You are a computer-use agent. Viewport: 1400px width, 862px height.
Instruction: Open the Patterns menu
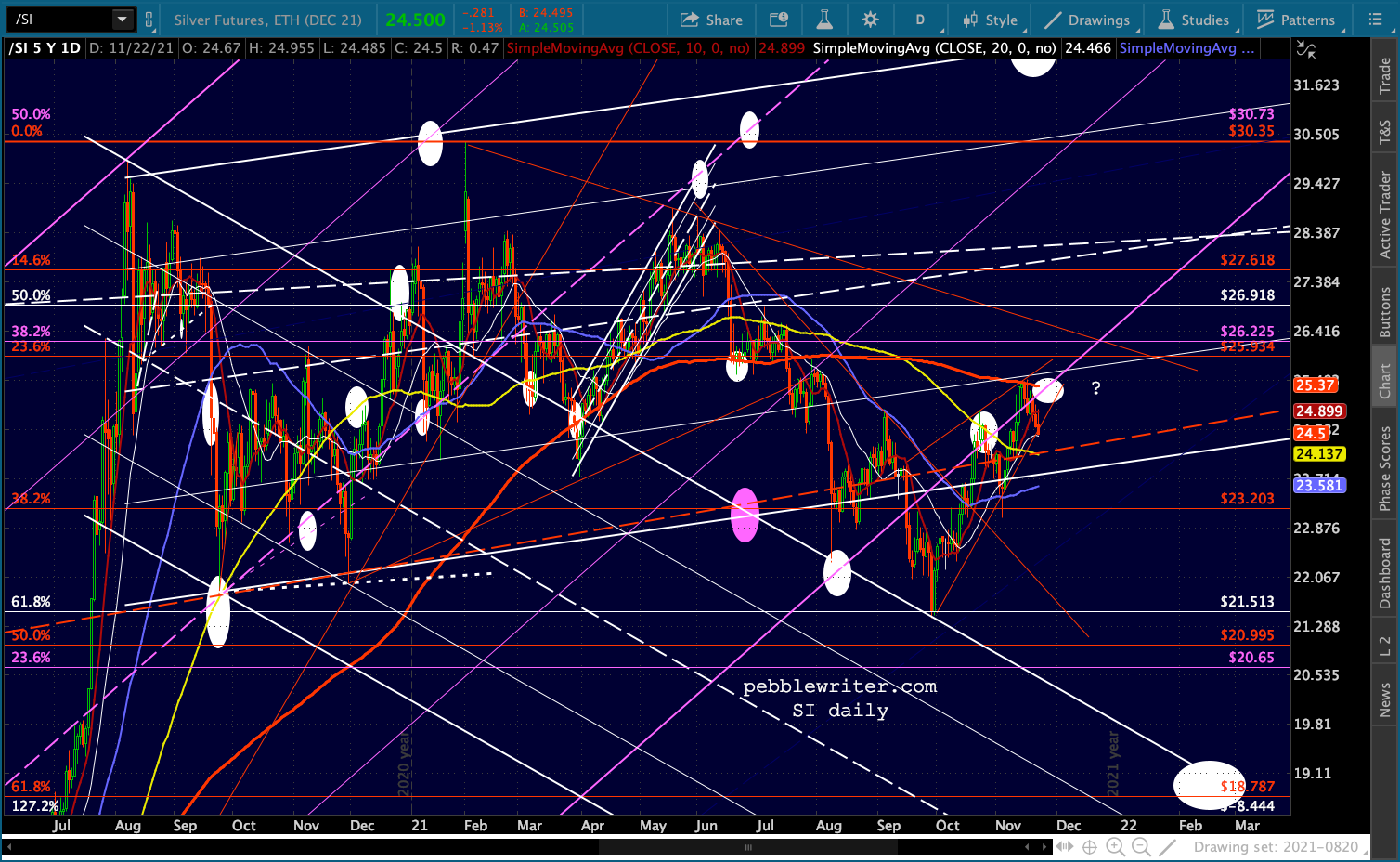tap(1296, 20)
